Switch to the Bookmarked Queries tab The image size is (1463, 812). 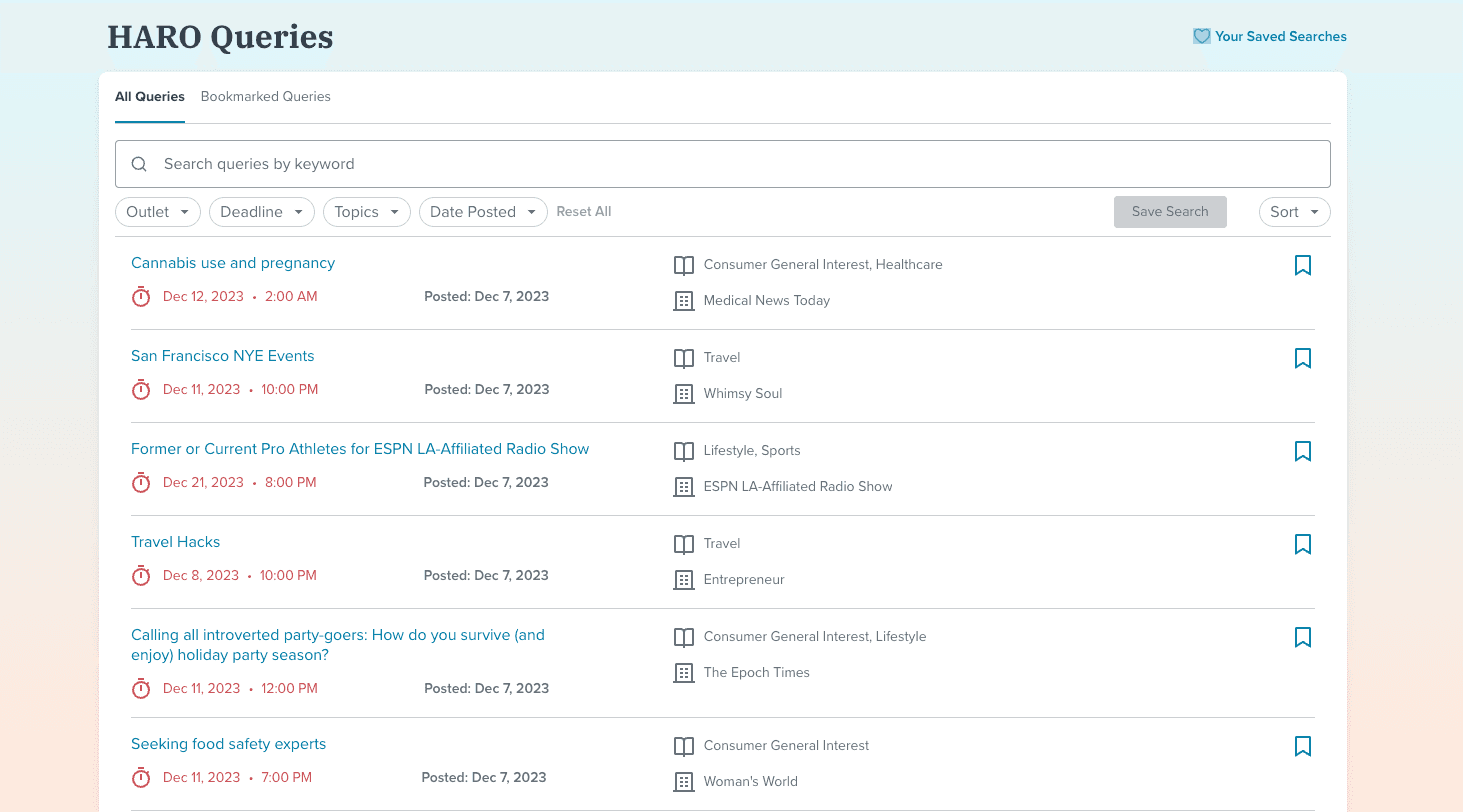tap(265, 97)
